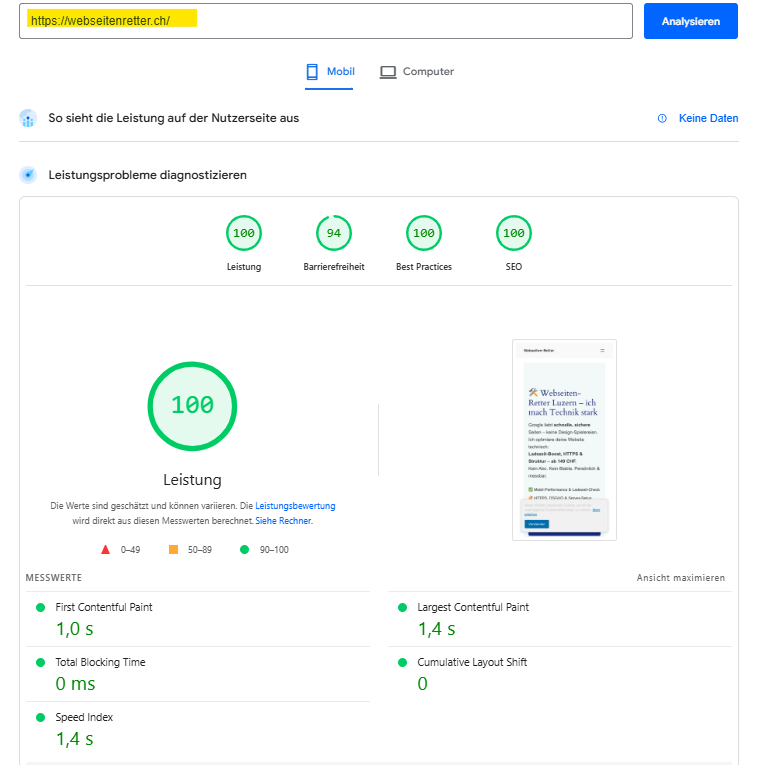775x765 pixels.
Task: Click the Cumulative Layout Shift value 0
Action: pos(423,684)
